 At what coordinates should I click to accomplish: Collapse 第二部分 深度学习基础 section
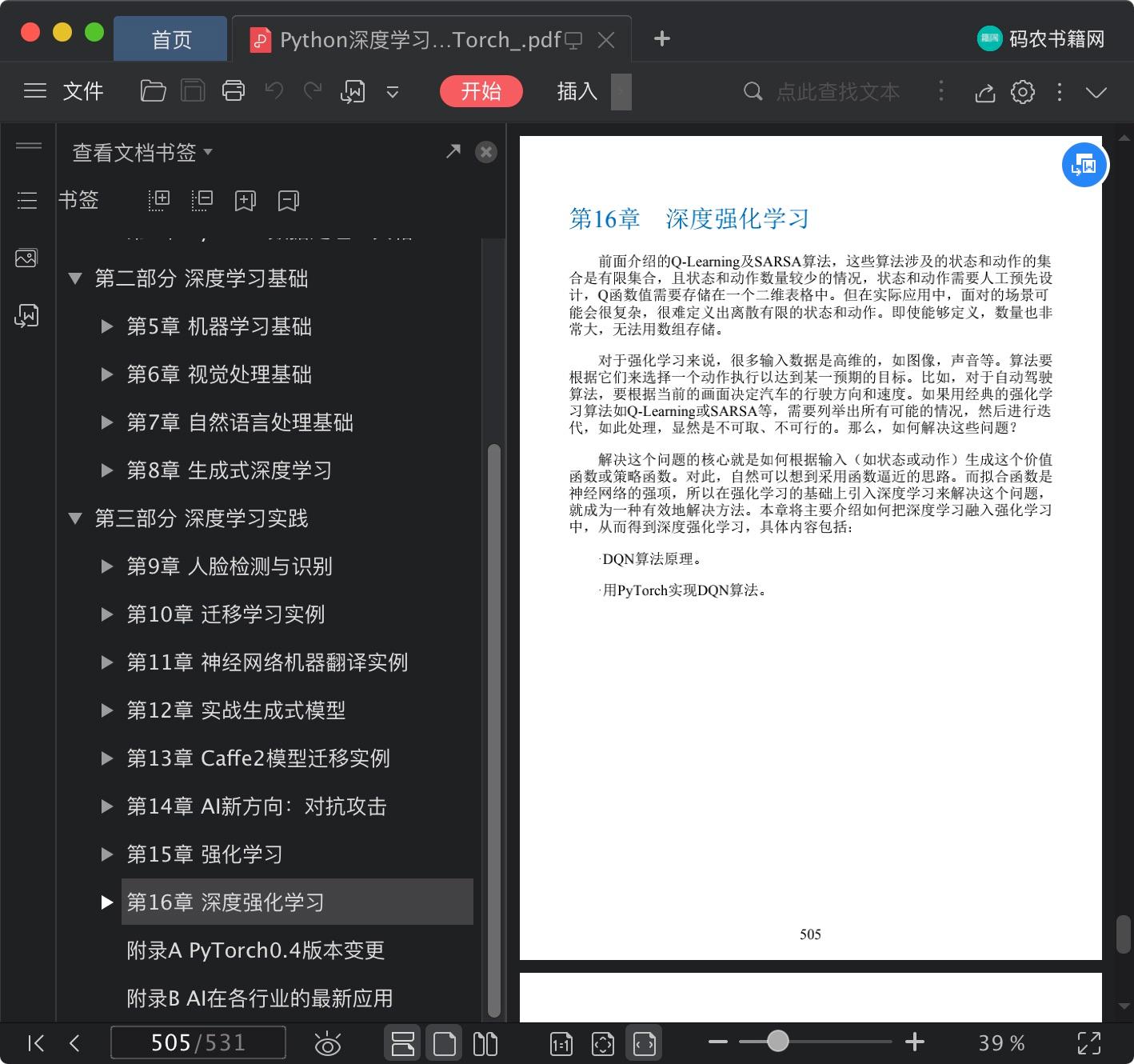pos(75,278)
